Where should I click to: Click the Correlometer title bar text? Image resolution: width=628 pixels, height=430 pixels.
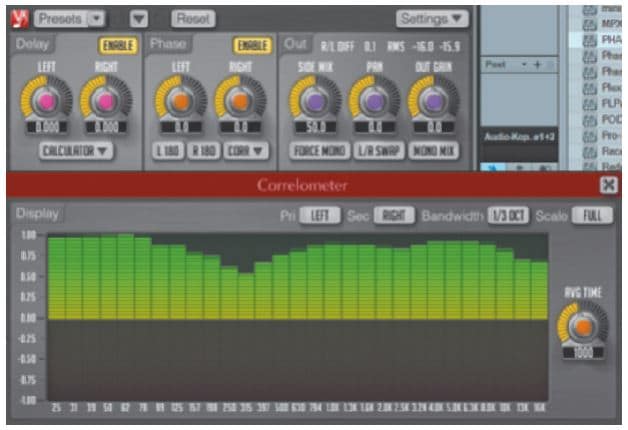click(x=302, y=185)
